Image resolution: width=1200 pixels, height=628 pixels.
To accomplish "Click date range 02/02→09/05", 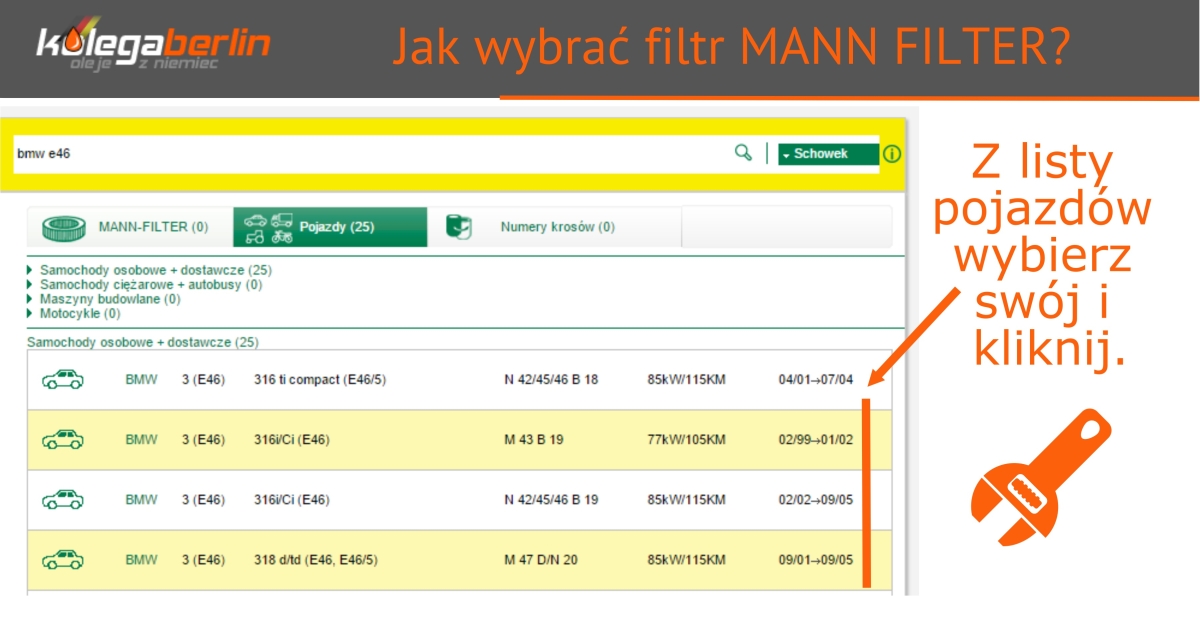I will 816,500.
